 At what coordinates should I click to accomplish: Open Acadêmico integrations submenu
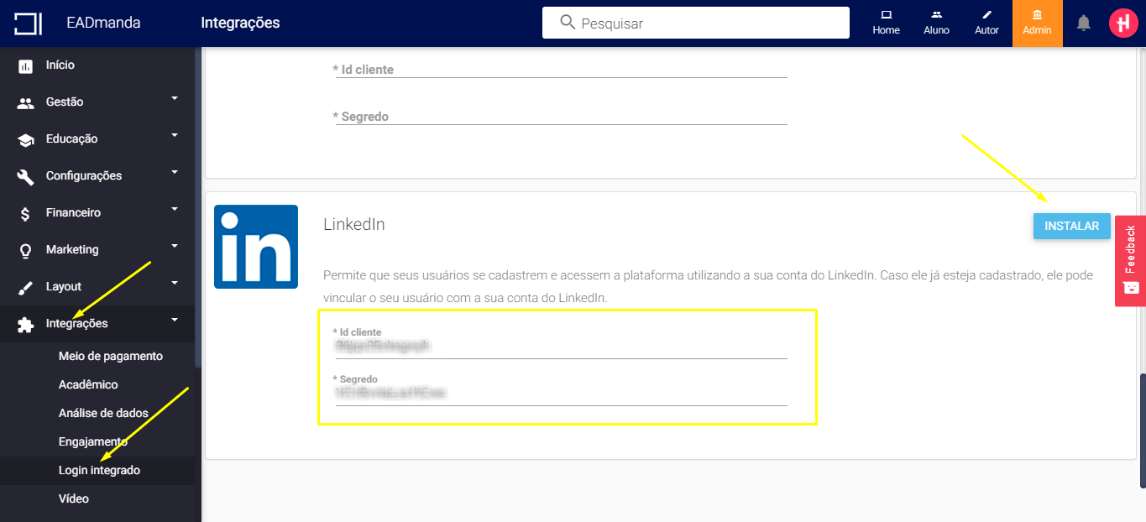coord(88,385)
